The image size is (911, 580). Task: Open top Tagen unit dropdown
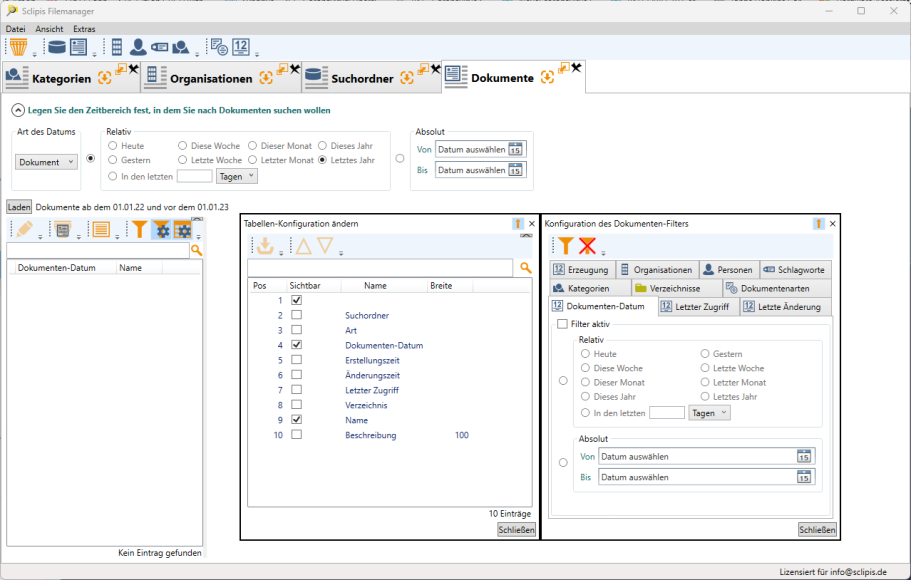click(237, 177)
